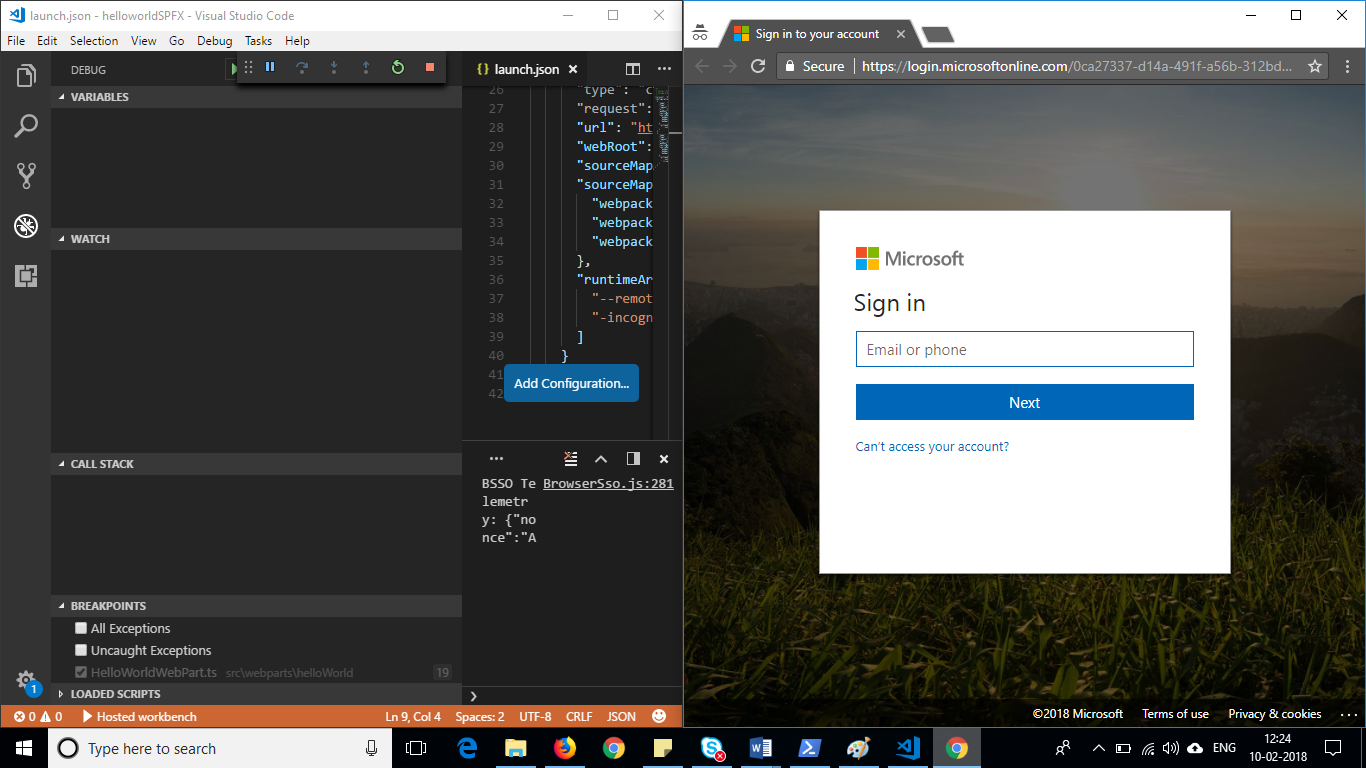Image resolution: width=1366 pixels, height=768 pixels.
Task: Open the Manage gear in activity bar
Action: pyautogui.click(x=26, y=681)
